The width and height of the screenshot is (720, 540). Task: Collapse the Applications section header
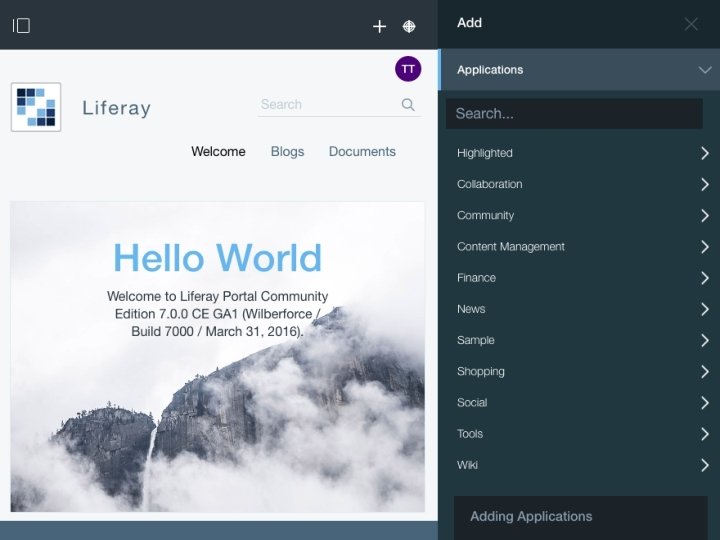coord(579,70)
